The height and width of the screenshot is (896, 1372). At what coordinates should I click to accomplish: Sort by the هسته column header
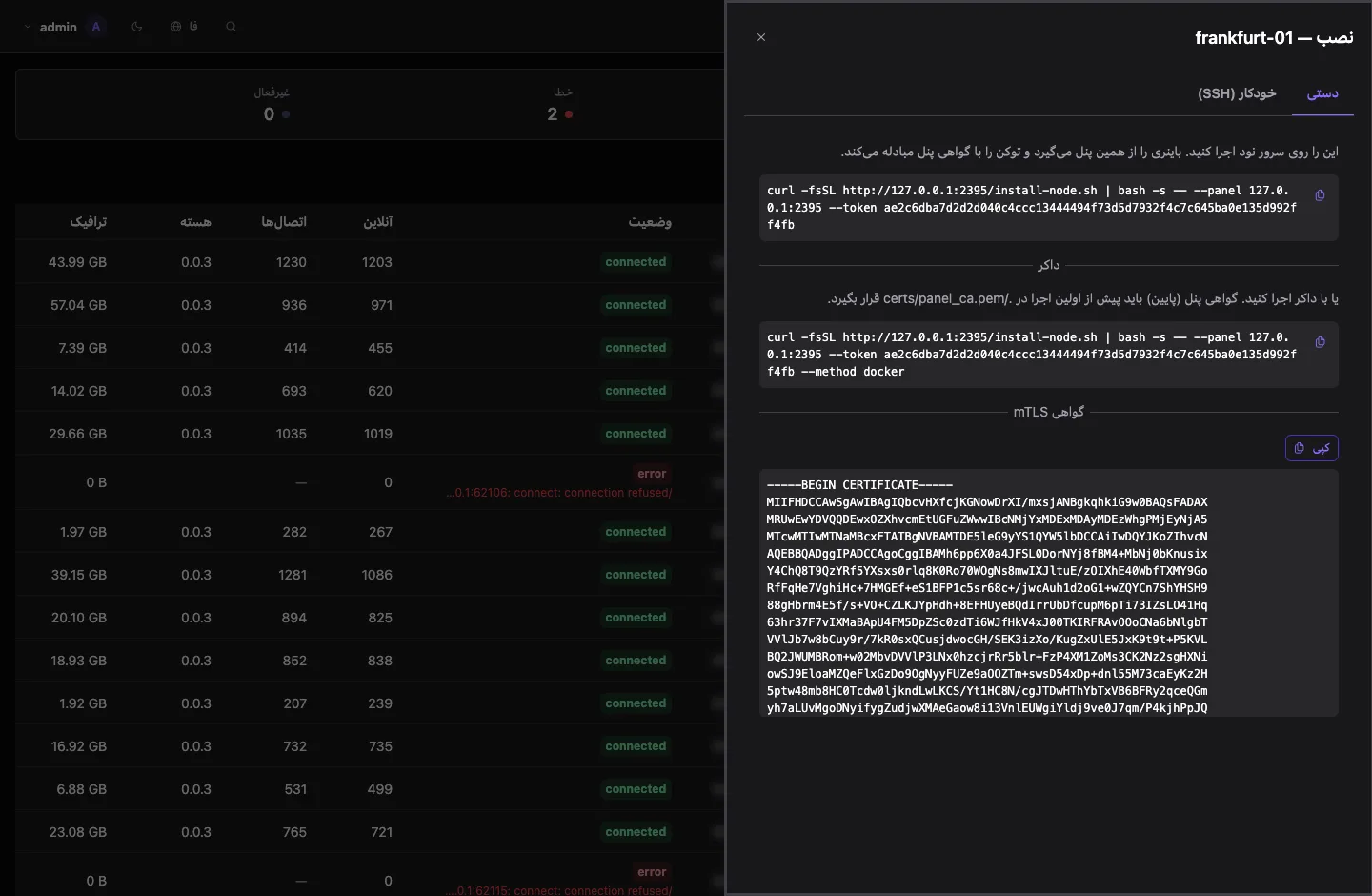(x=195, y=222)
